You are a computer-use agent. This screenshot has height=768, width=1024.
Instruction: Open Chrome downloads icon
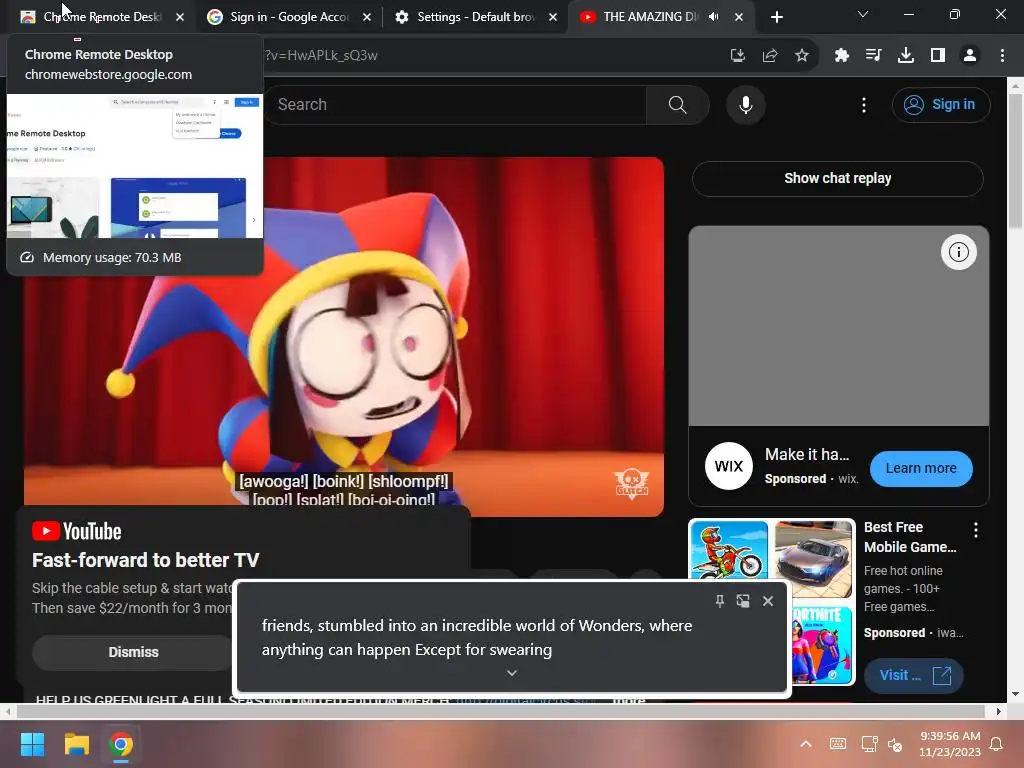[906, 56]
